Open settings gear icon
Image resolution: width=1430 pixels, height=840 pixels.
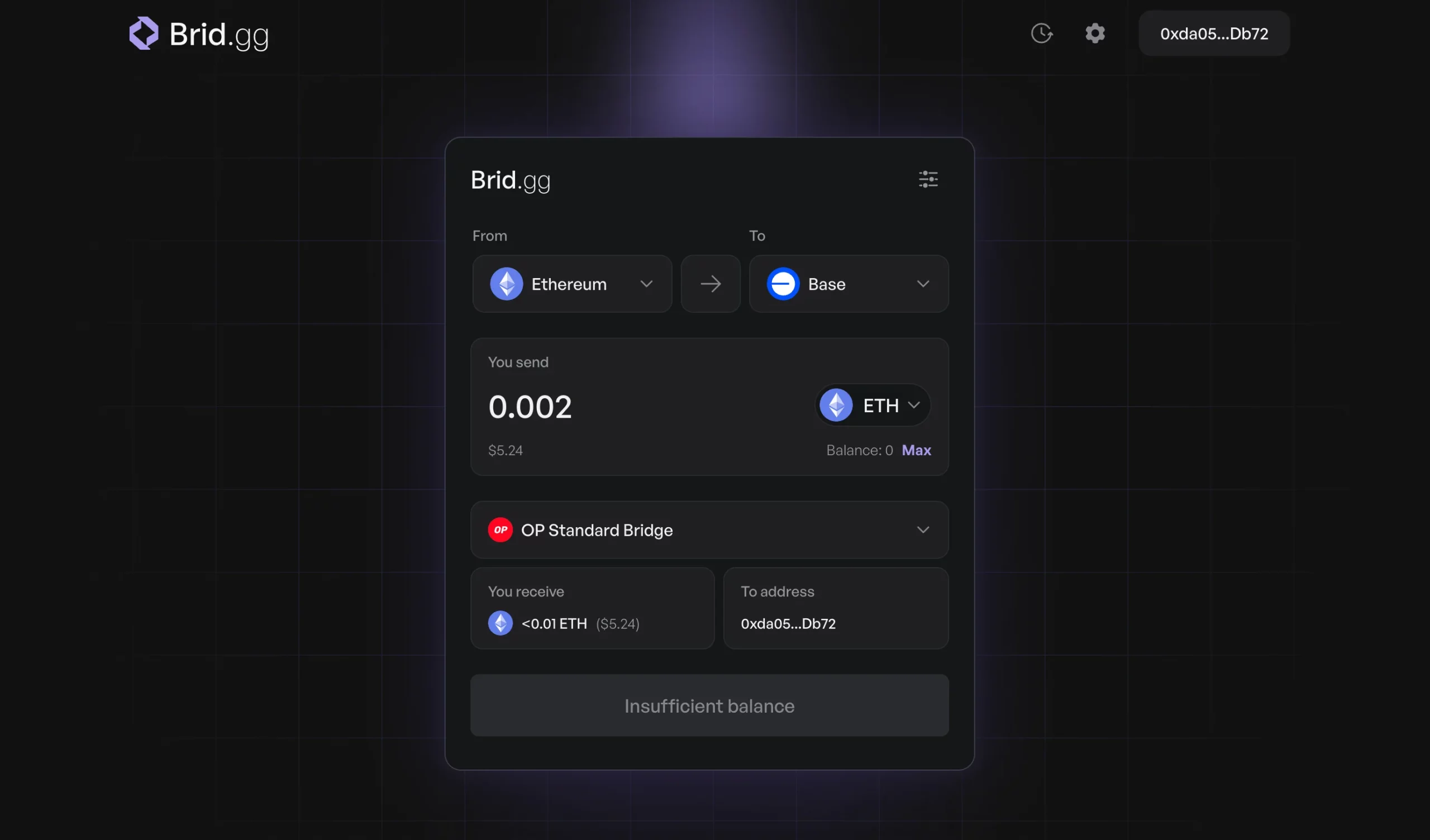tap(1094, 33)
